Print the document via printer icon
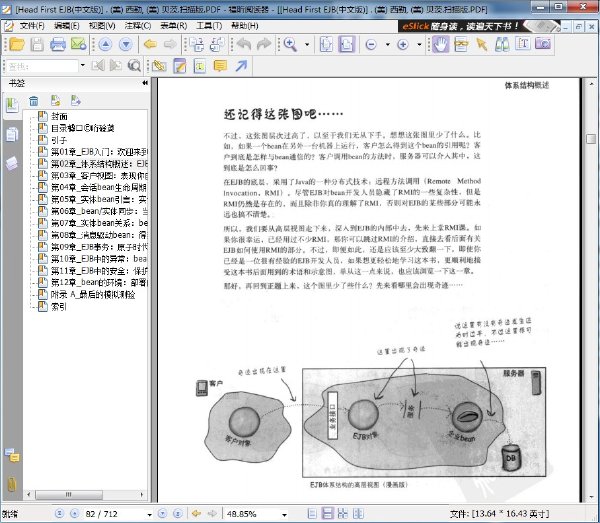The image size is (600, 523). coord(58,44)
